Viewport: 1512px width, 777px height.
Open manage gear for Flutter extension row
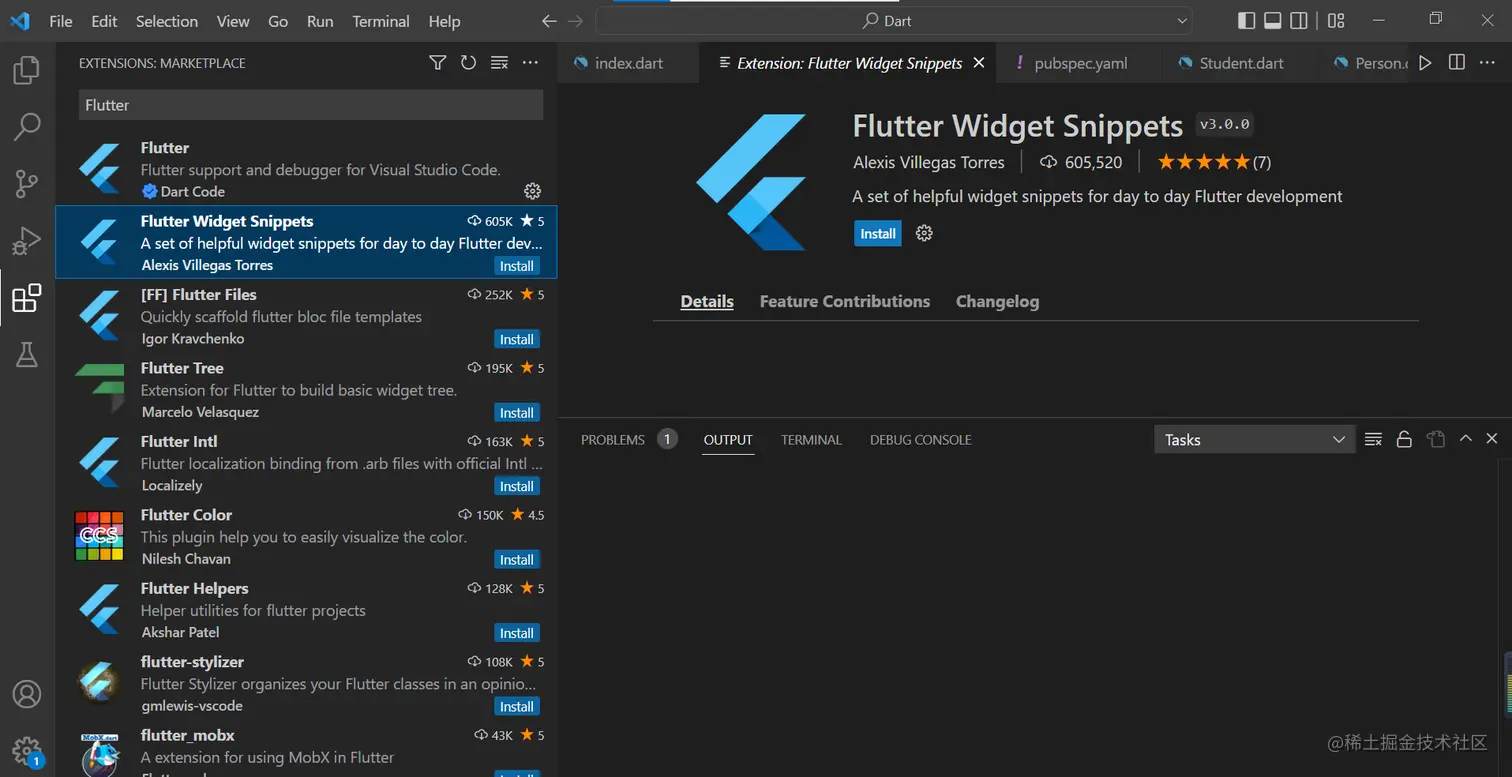coord(533,191)
